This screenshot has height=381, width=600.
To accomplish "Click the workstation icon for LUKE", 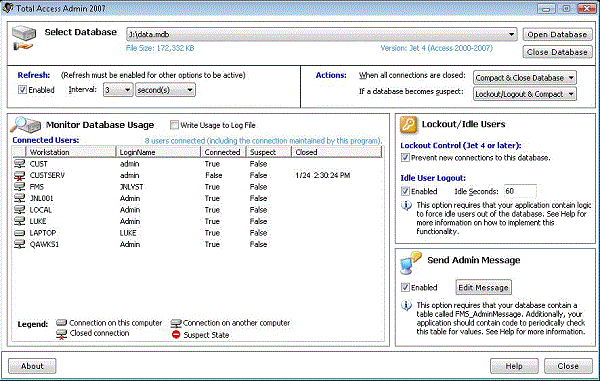I will pos(20,221).
